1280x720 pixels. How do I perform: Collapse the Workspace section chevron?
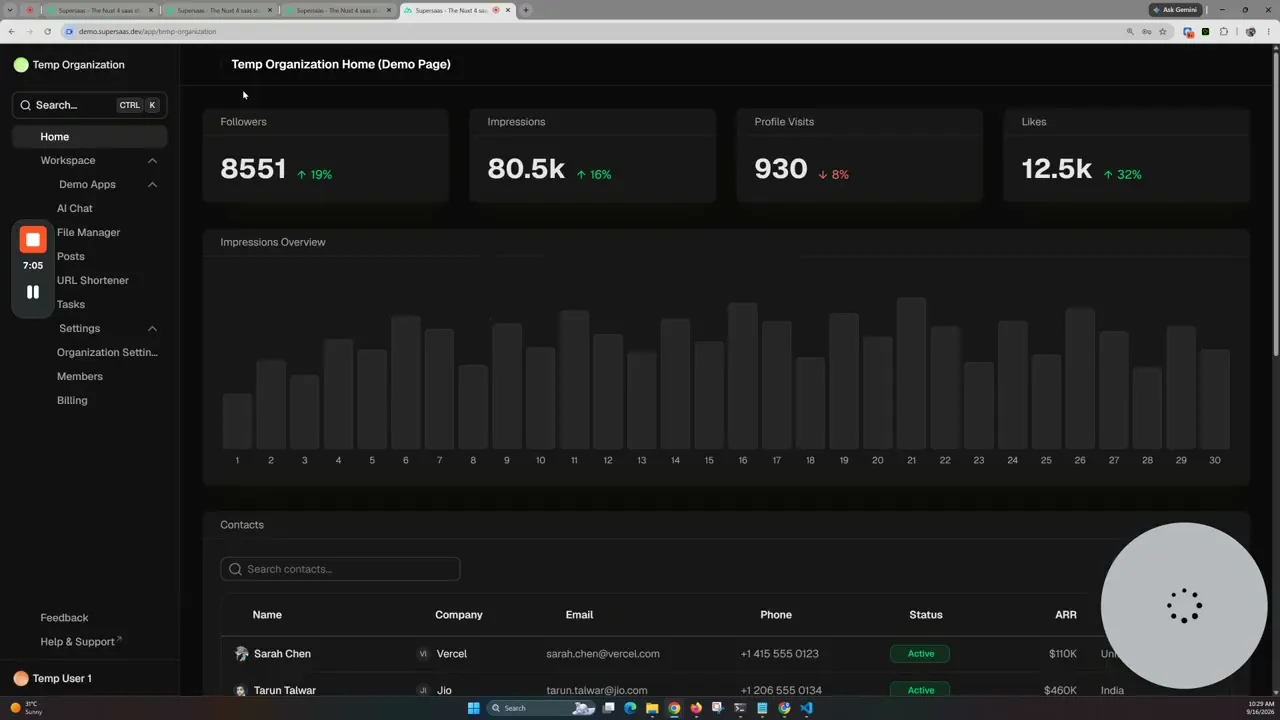click(x=152, y=161)
